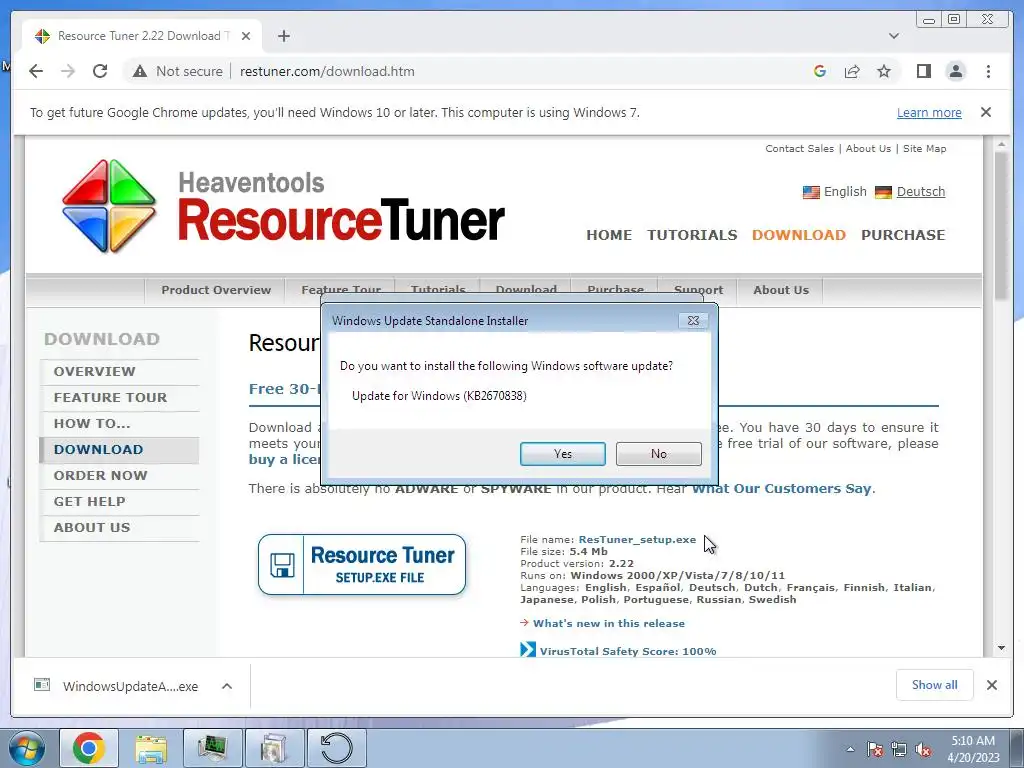
Task: Open the Chrome side panel icon
Action: pyautogui.click(x=923, y=71)
